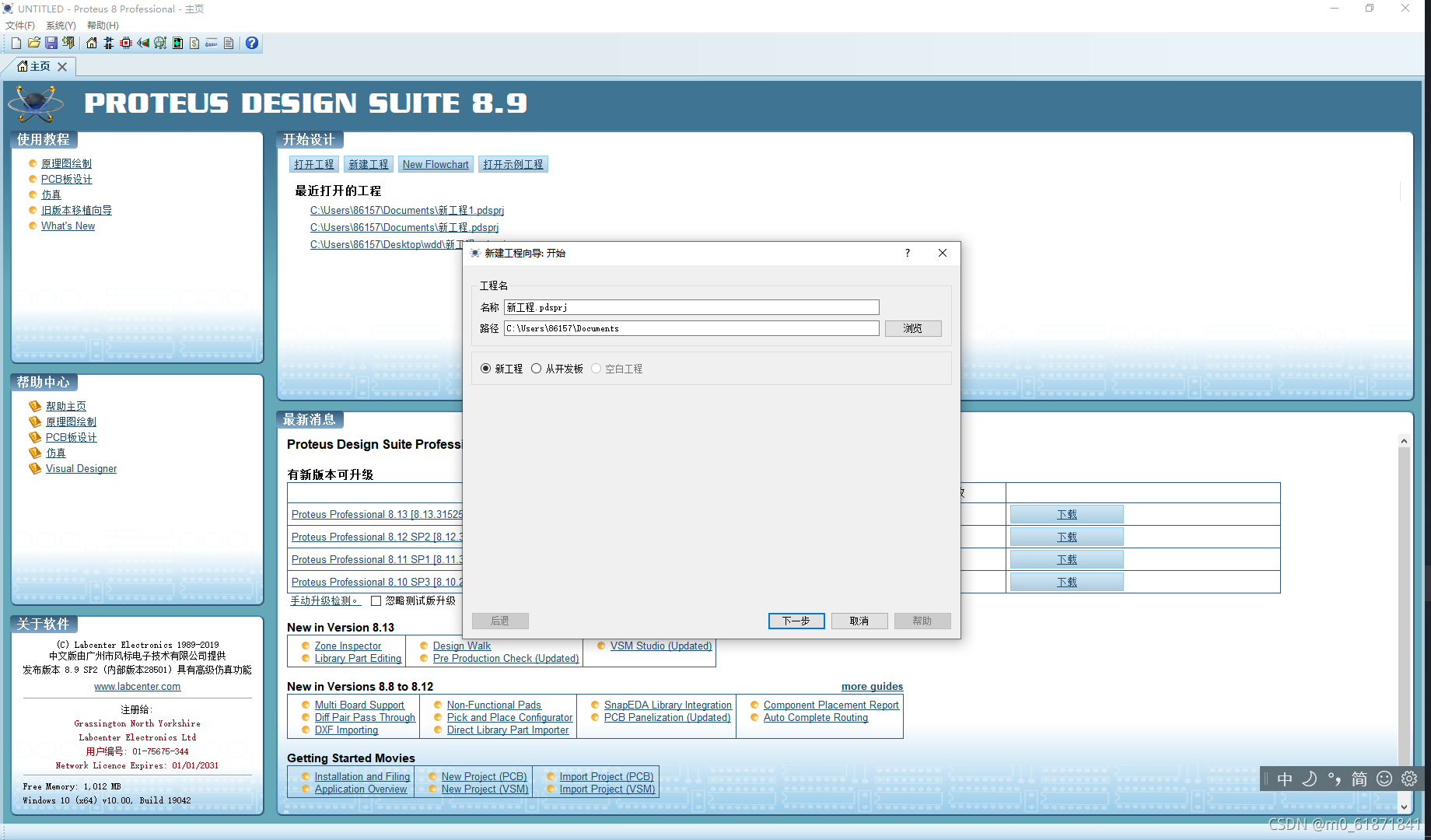The height and width of the screenshot is (840, 1431).
Task: Open the 旧版本移植向导 tutorial link
Action: [76, 210]
